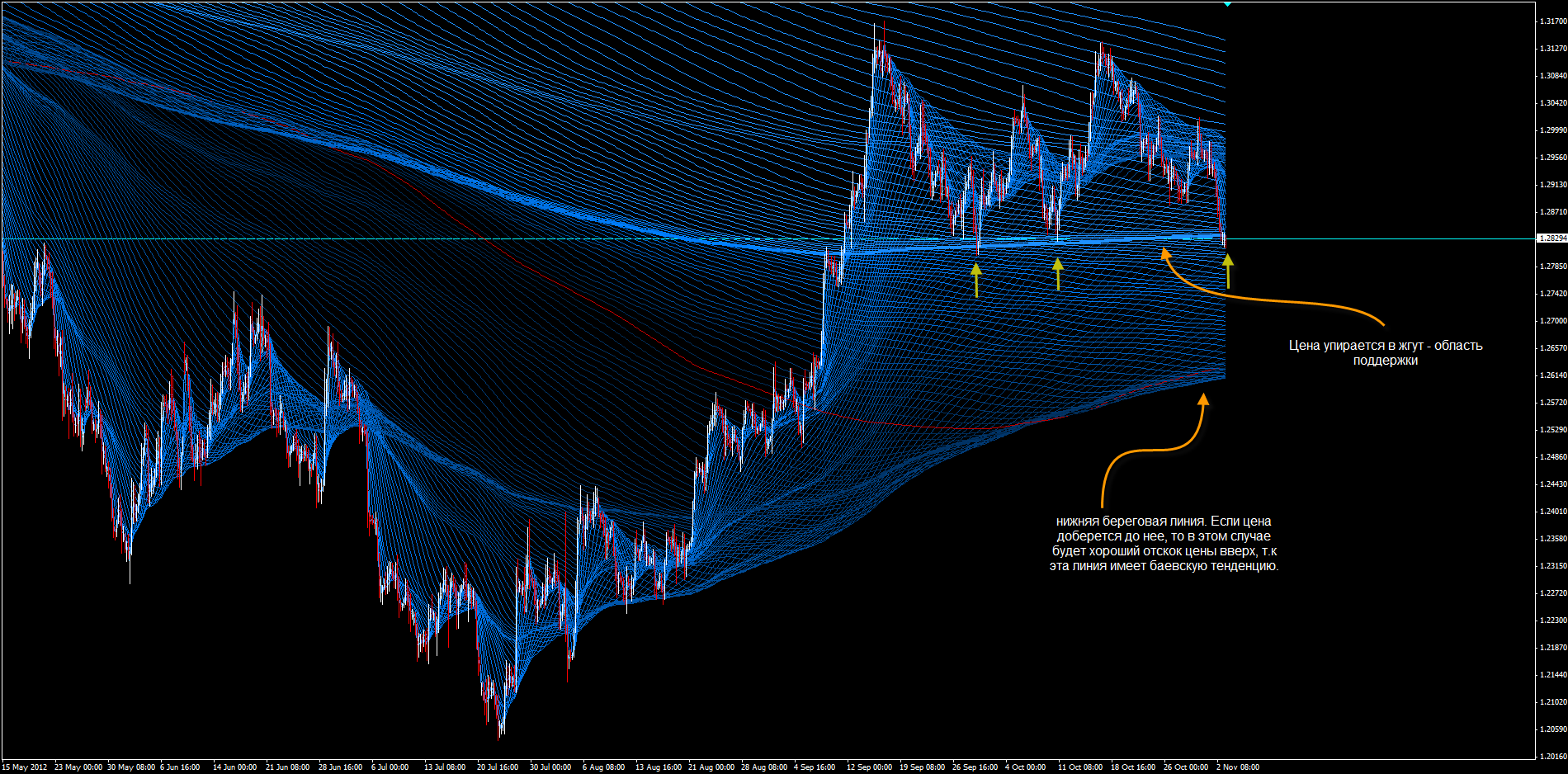Click the 1.23150 price axis label
1568x774 pixels.
click(x=1553, y=566)
